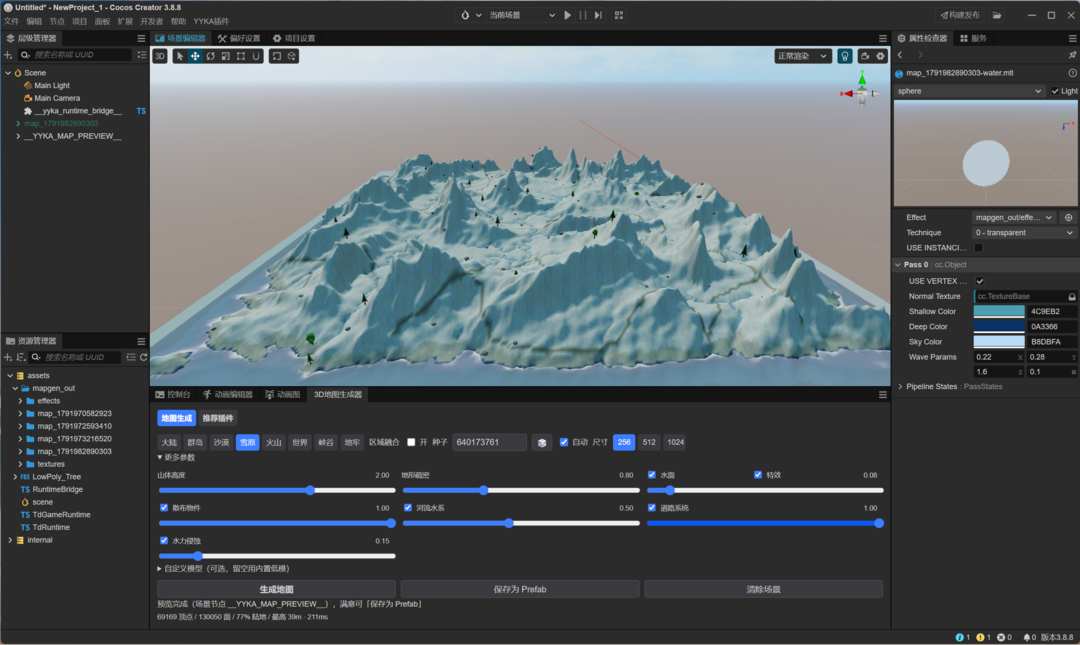This screenshot has height=645, width=1080.
Task: Expand the LowPoly_Tree asset
Action: [15, 477]
